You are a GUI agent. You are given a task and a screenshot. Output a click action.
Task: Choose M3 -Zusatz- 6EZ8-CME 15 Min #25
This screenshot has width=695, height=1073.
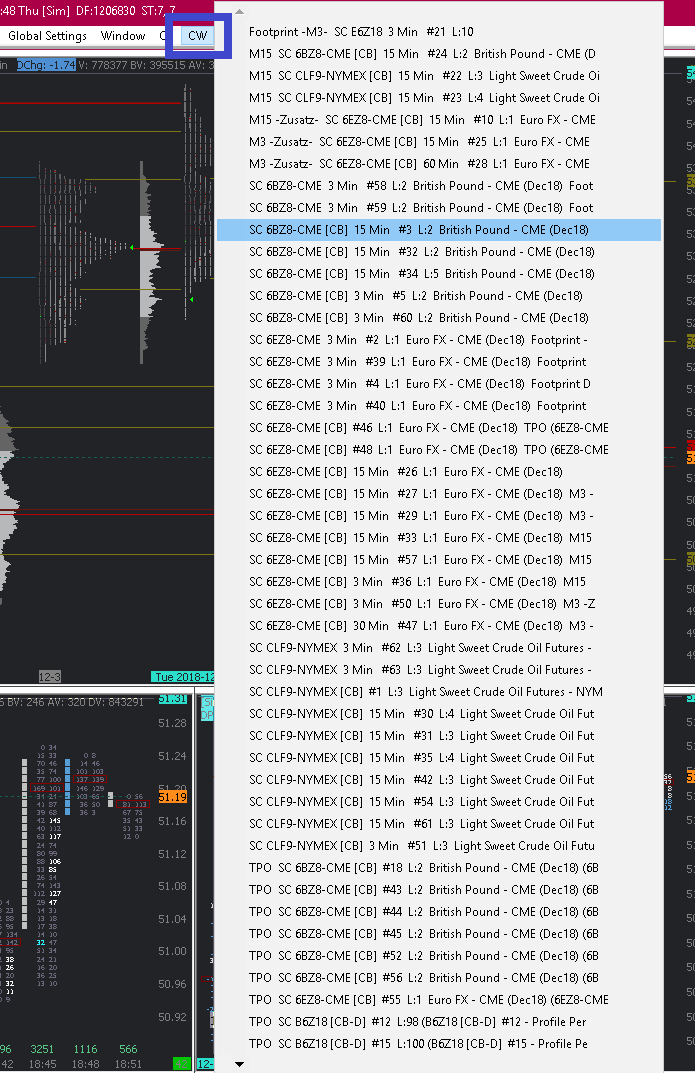439,142
